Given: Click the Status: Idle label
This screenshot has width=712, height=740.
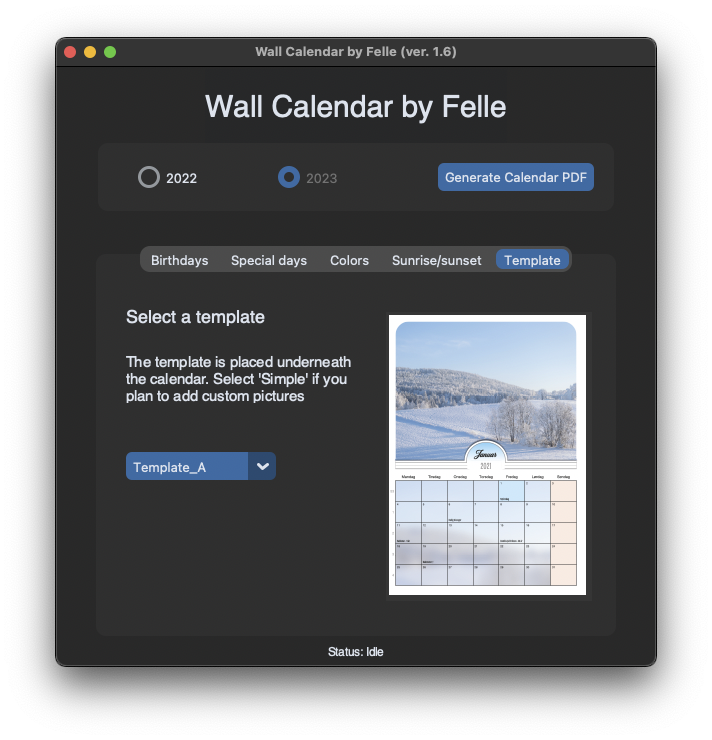Looking at the screenshot, I should [x=356, y=652].
